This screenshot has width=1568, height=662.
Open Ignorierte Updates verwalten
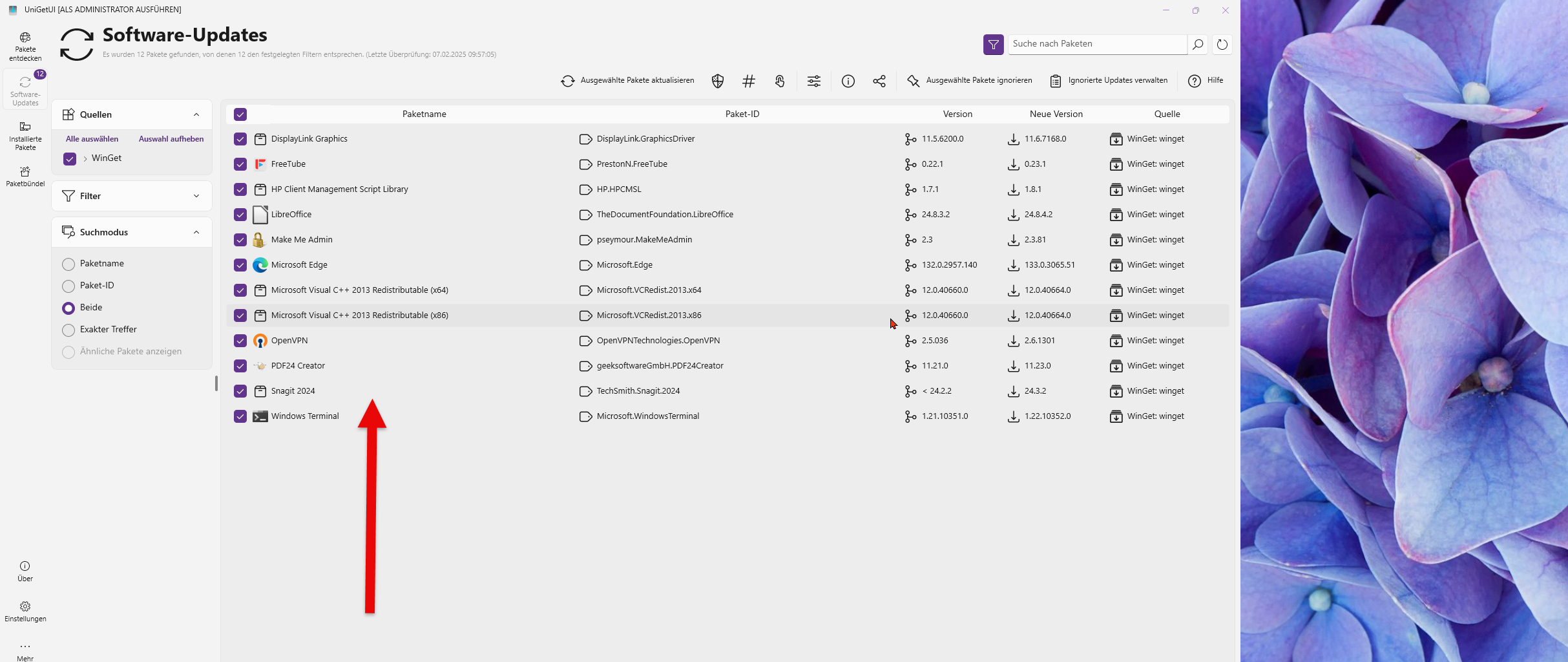click(1109, 81)
